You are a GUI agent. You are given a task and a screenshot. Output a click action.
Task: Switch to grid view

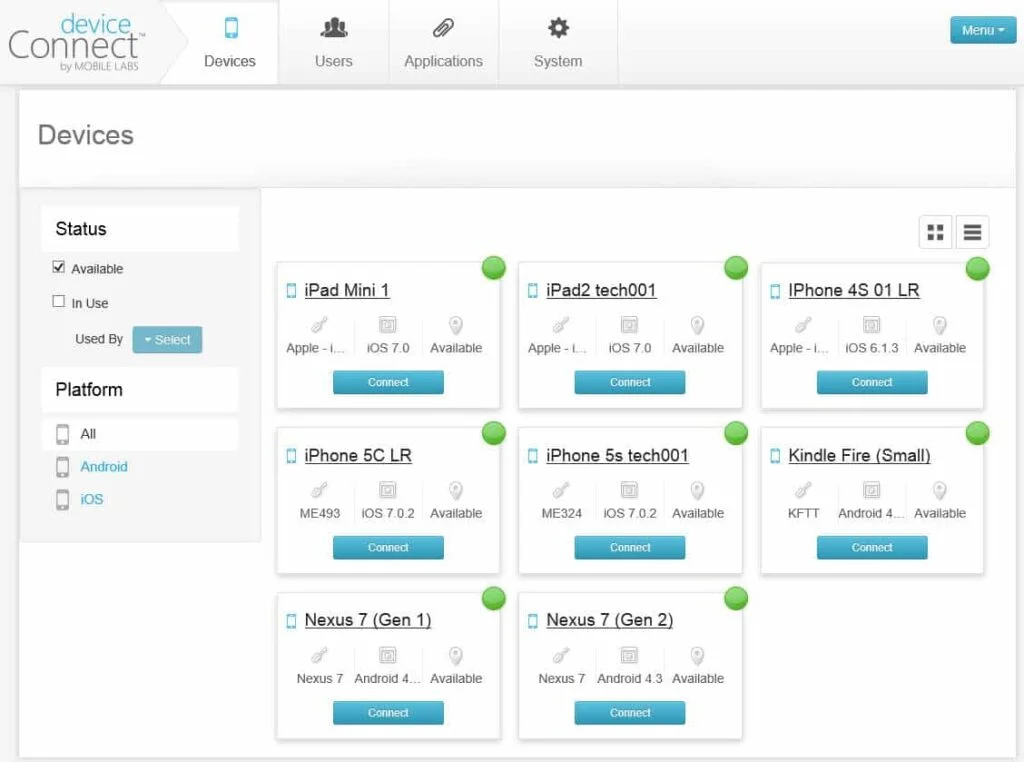tap(935, 232)
